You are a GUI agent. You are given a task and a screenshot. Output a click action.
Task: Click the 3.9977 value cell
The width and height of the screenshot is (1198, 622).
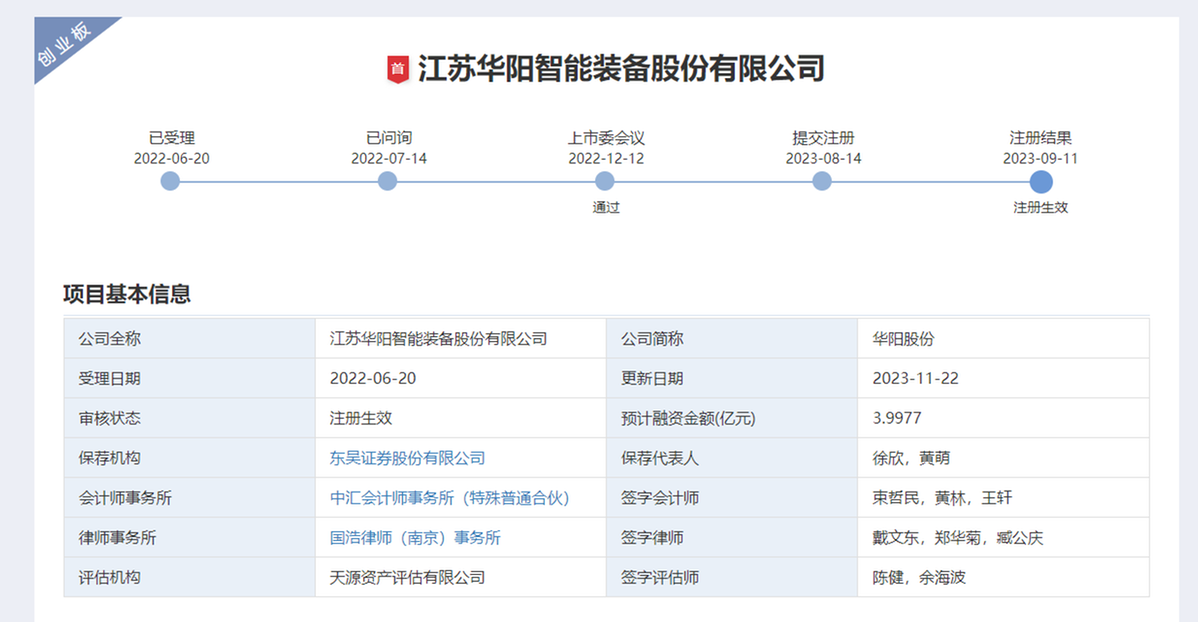1003,418
